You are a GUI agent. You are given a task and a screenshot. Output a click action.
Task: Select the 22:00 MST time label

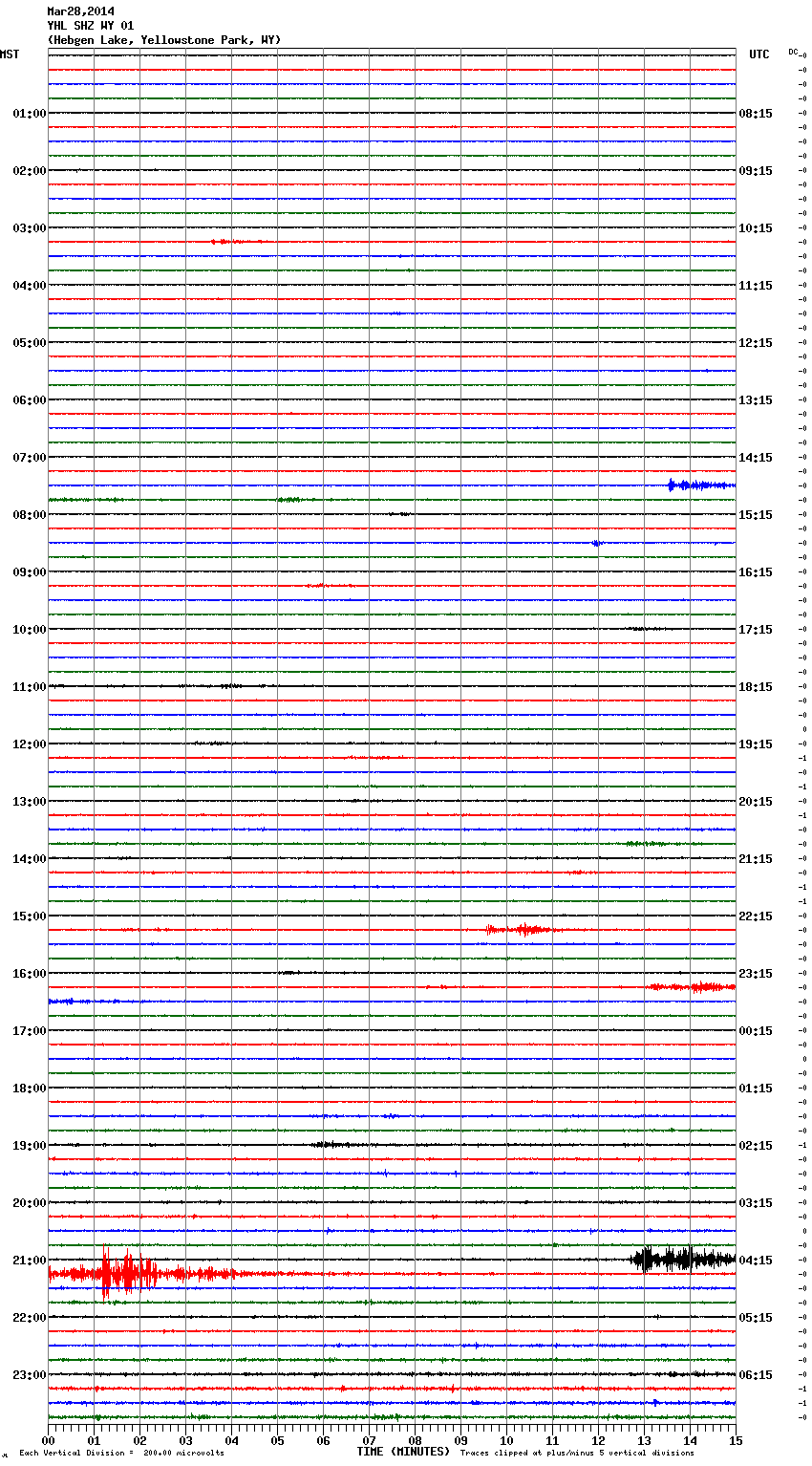click(29, 1318)
